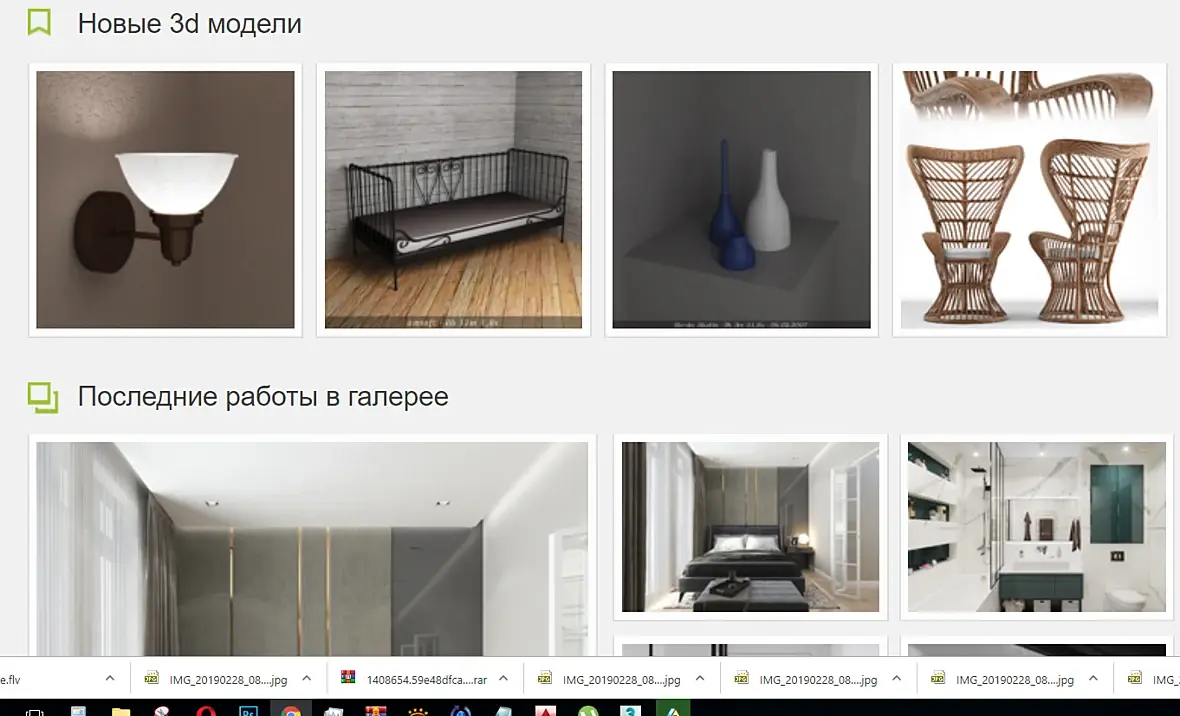Expand options of the IMG jpg left of the .rar
The width and height of the screenshot is (1180, 716).
(x=306, y=678)
